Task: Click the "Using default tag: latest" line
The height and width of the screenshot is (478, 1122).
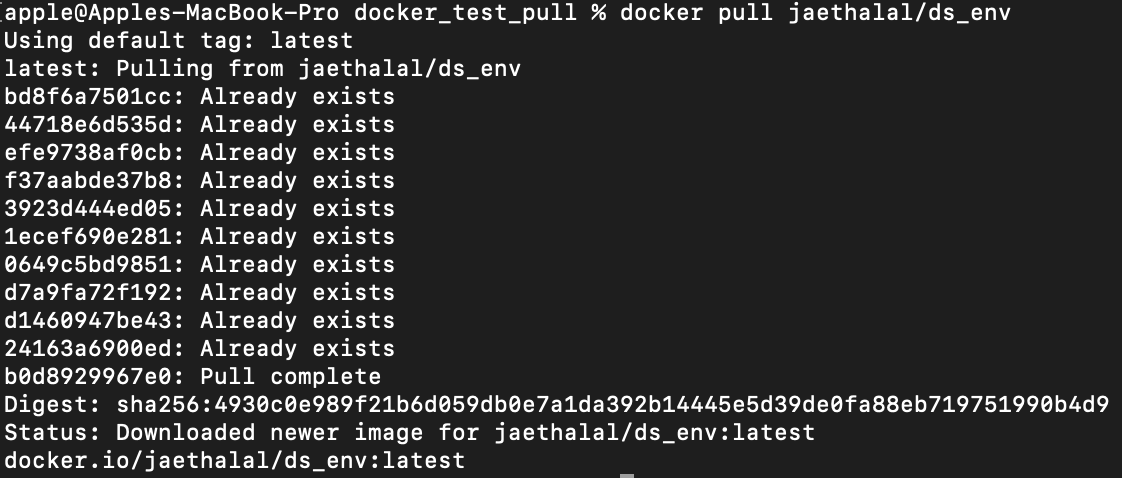Action: pyautogui.click(x=179, y=41)
